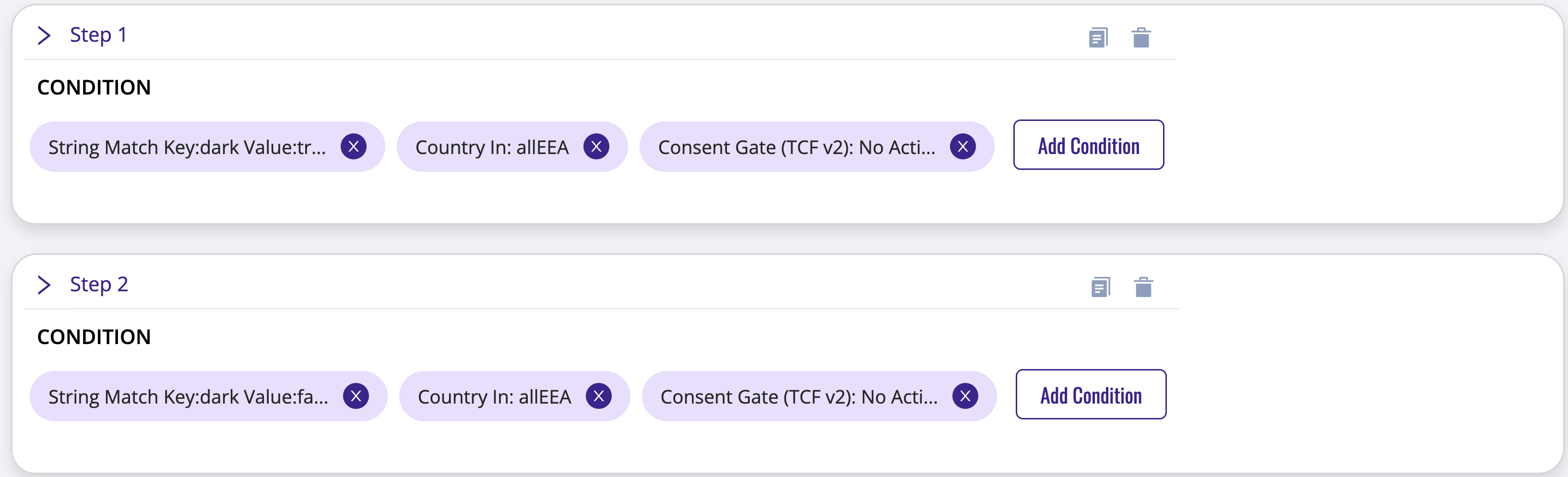Screen dimensions: 1568x477
Task: Remove Country In allEEA condition in Step 1
Action: tap(596, 147)
